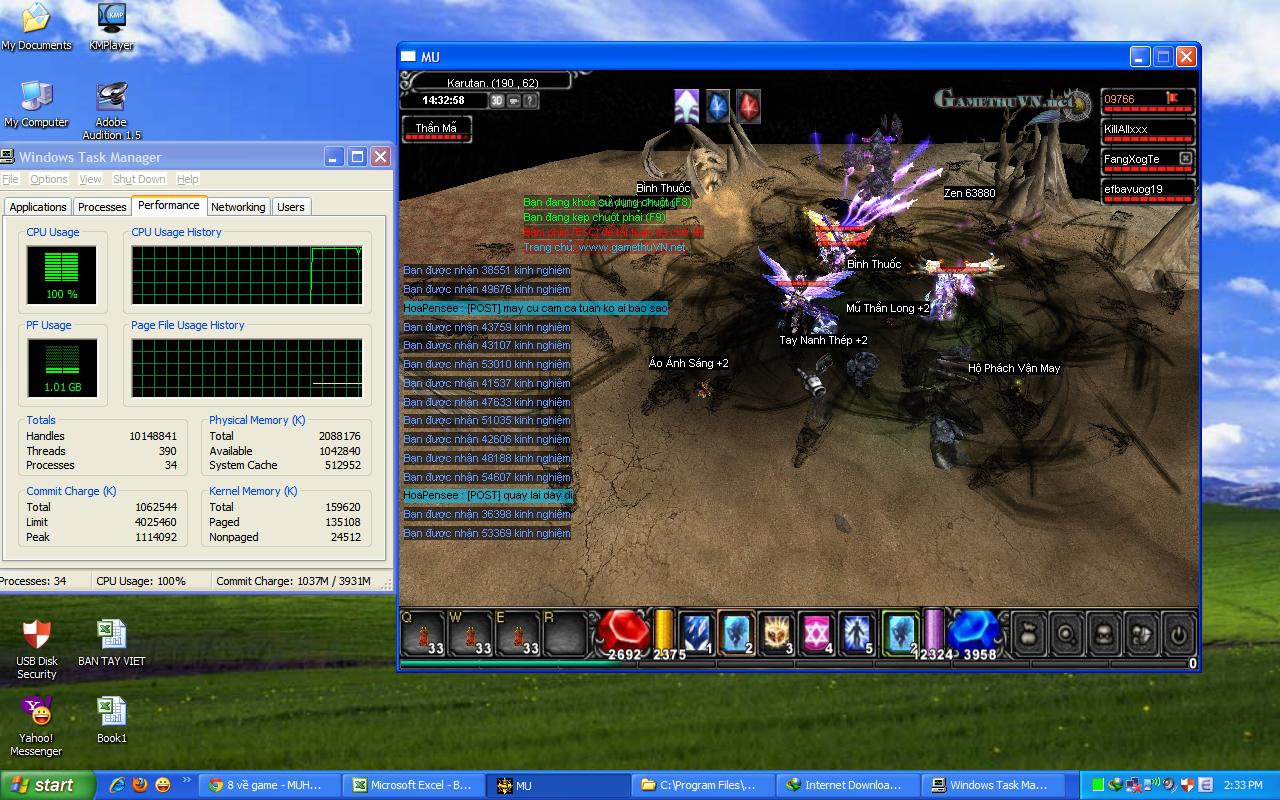Click the power button icon in game bar
The width and height of the screenshot is (1280, 800).
click(x=1179, y=632)
